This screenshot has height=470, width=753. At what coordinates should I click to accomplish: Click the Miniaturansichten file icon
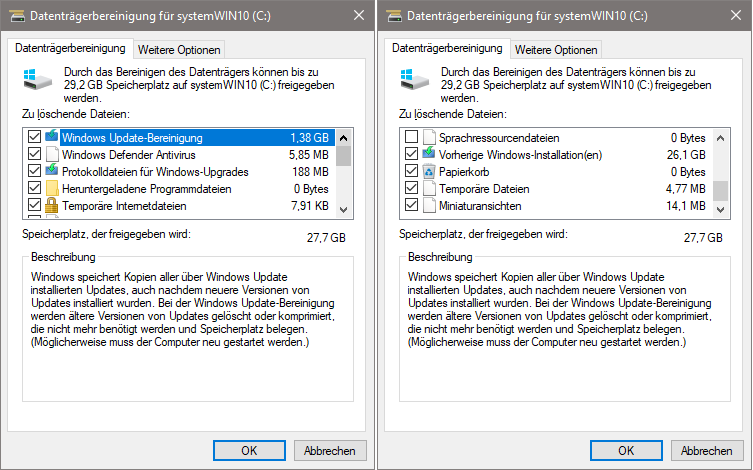(x=429, y=205)
